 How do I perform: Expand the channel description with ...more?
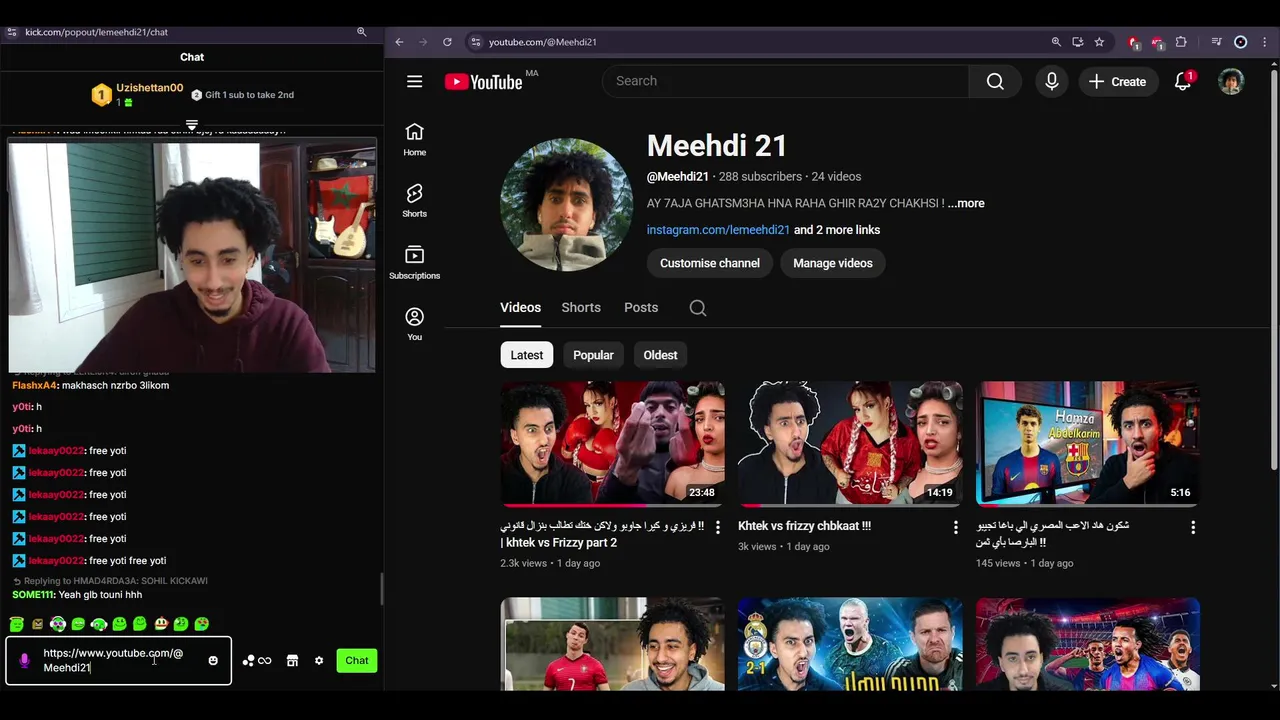(966, 203)
